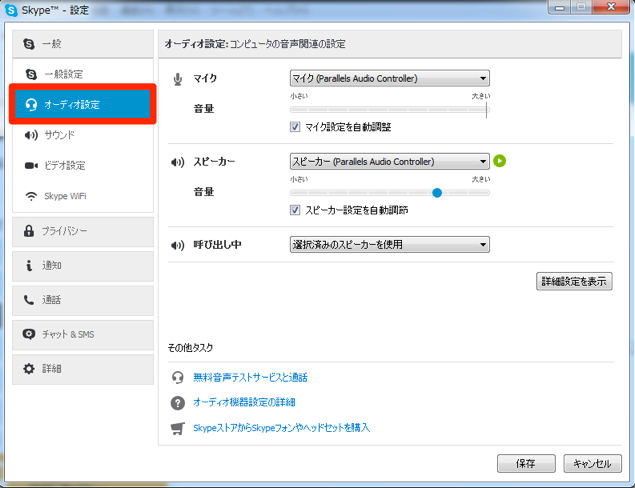Click the gear icon beside 詳細
This screenshot has height=488, width=635.
click(x=29, y=369)
